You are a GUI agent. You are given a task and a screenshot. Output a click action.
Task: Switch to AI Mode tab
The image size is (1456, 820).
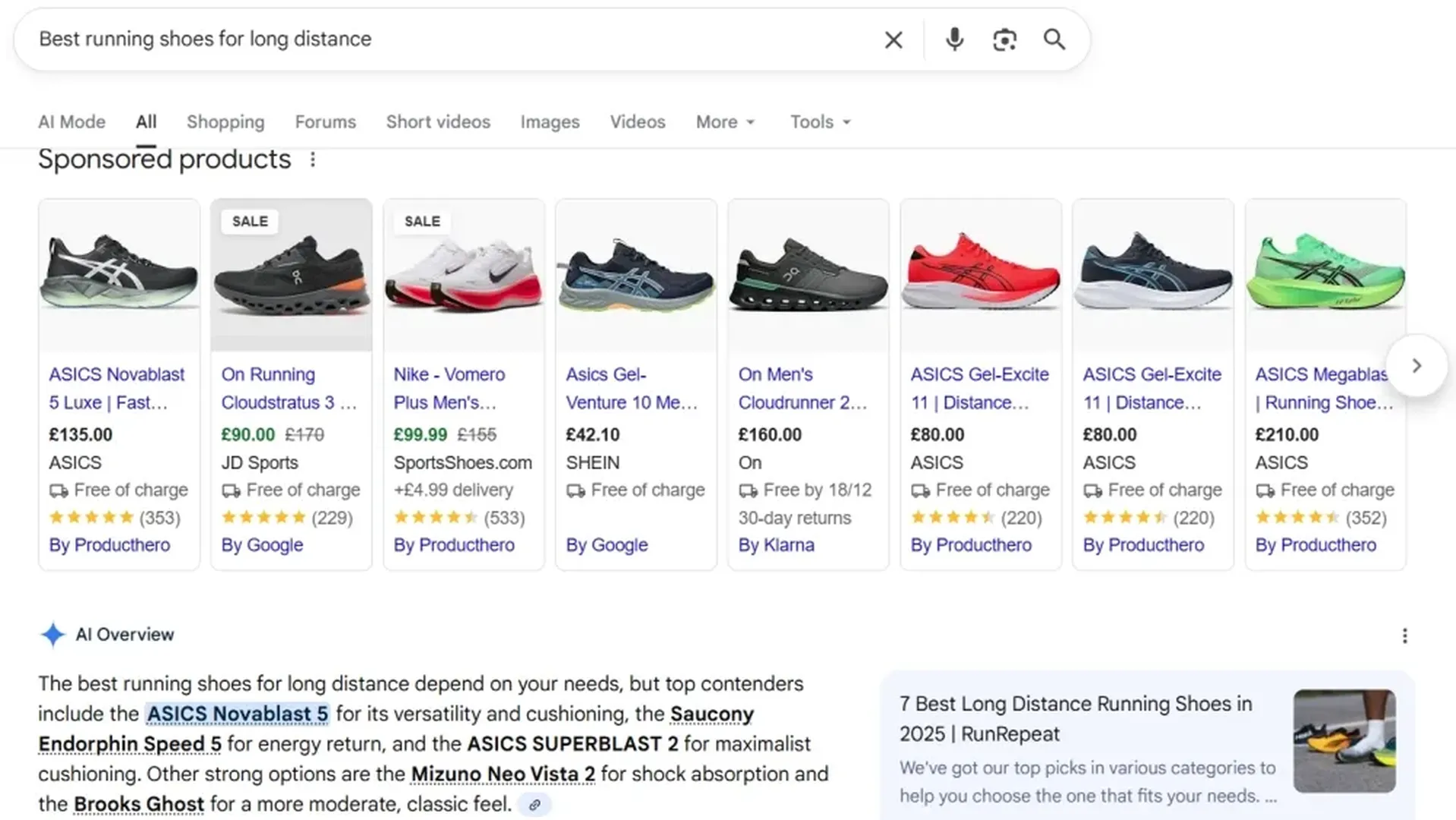(x=72, y=121)
